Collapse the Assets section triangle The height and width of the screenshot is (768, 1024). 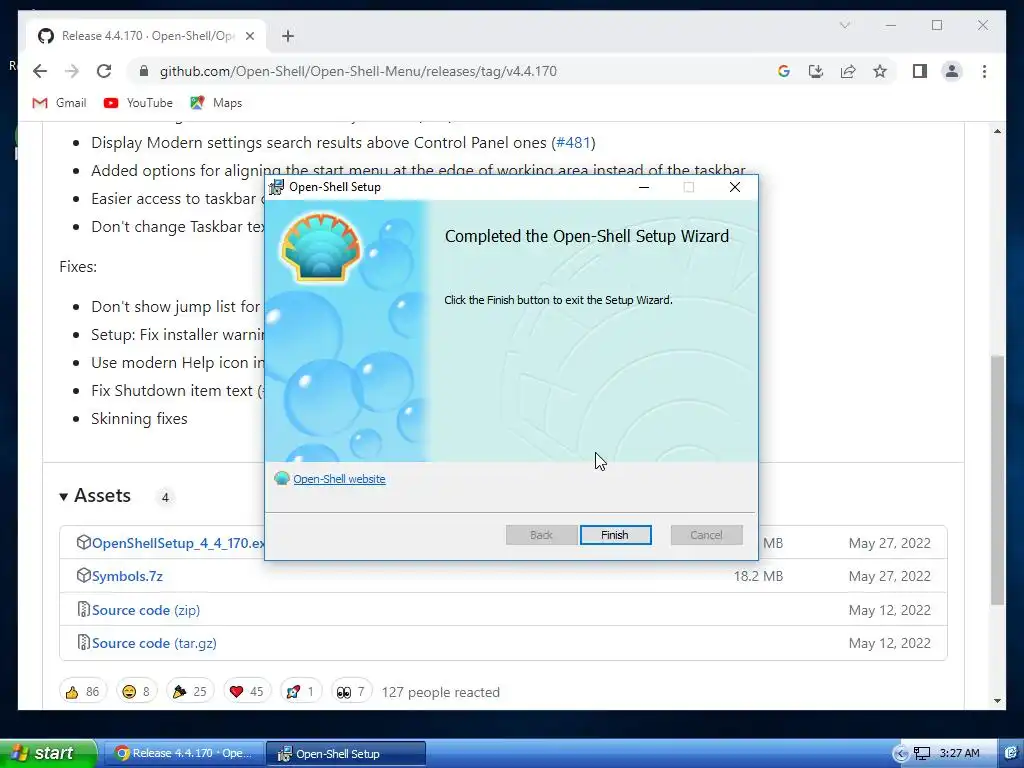[63, 497]
